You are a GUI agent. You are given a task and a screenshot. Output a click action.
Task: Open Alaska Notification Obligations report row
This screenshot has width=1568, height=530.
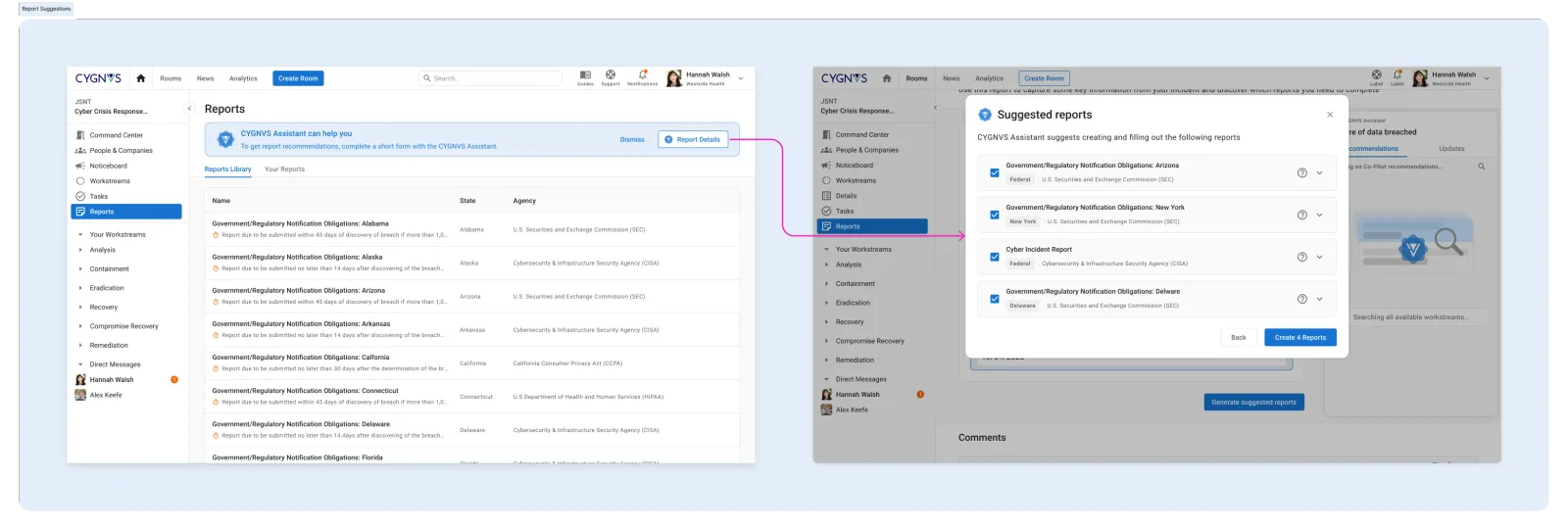pyautogui.click(x=471, y=263)
